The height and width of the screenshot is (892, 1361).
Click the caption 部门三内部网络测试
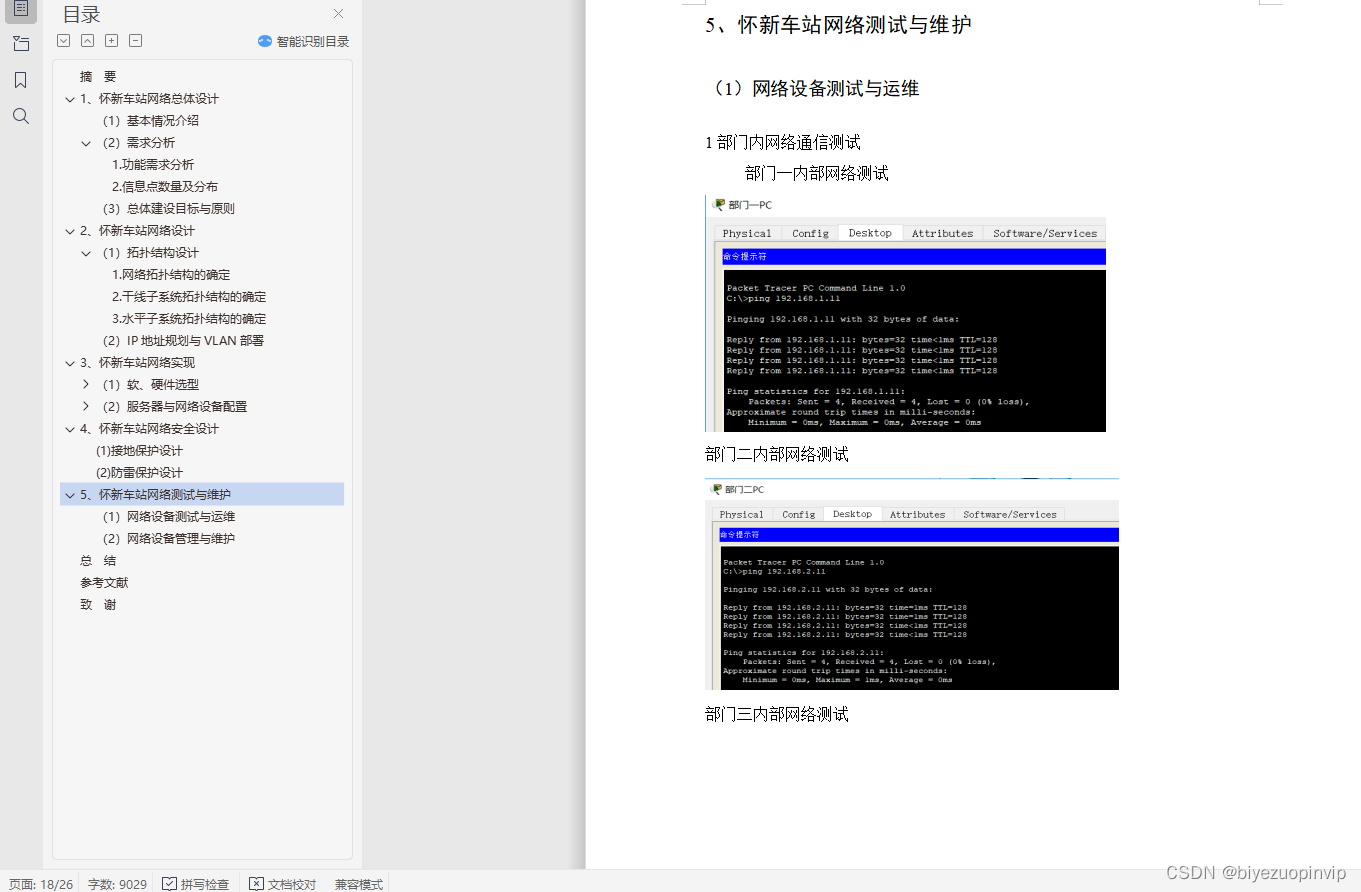point(777,715)
